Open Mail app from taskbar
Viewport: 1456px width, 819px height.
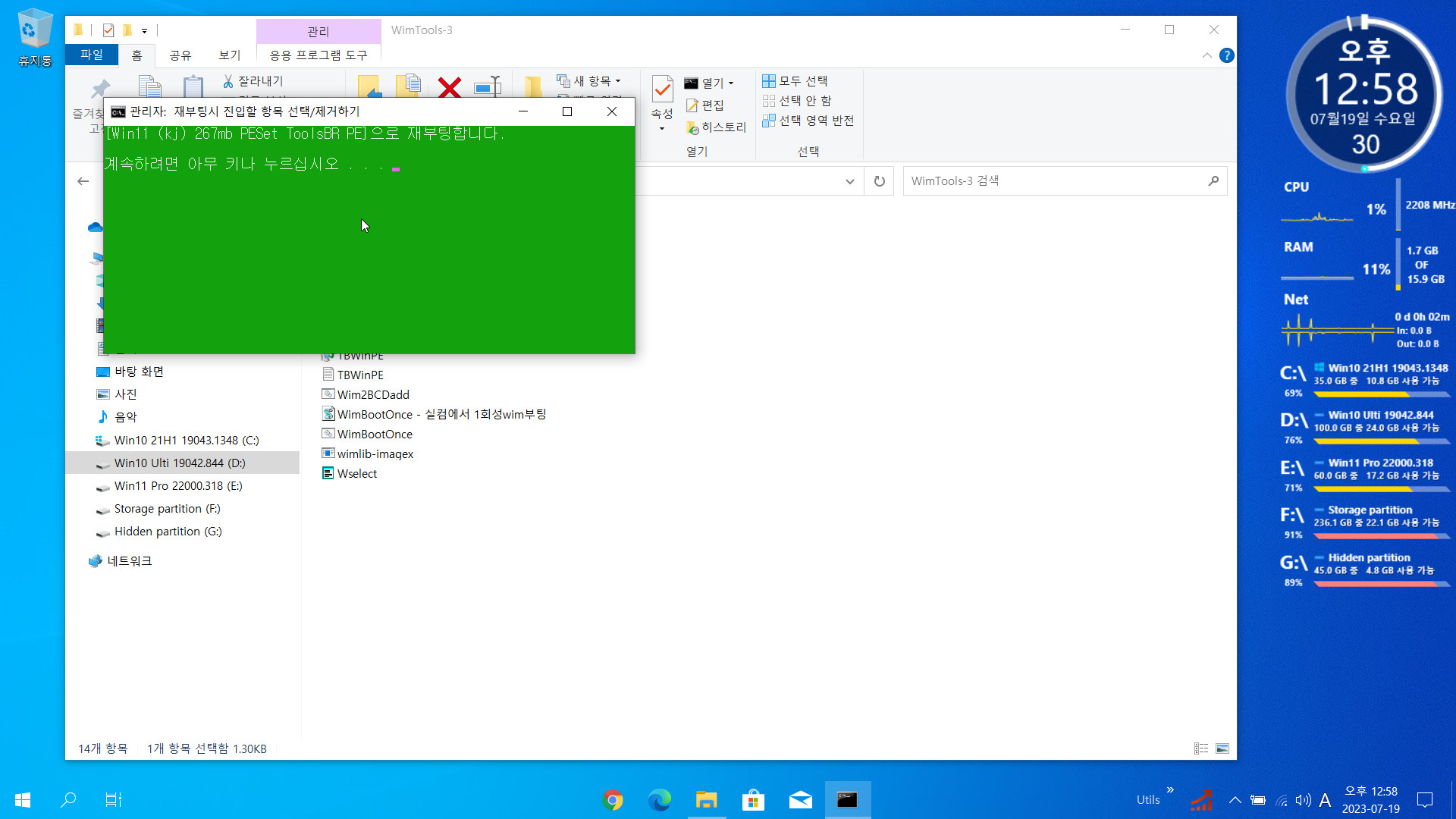click(x=800, y=800)
